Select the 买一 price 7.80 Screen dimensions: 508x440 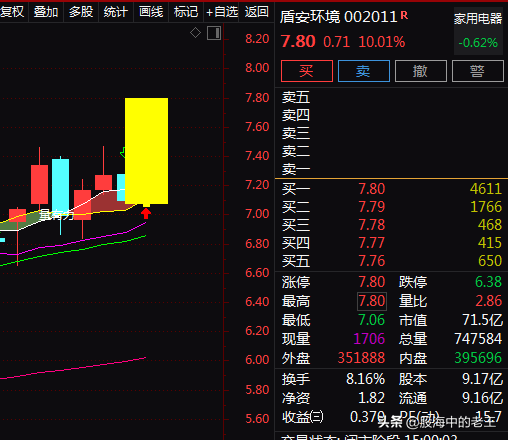coord(372,189)
